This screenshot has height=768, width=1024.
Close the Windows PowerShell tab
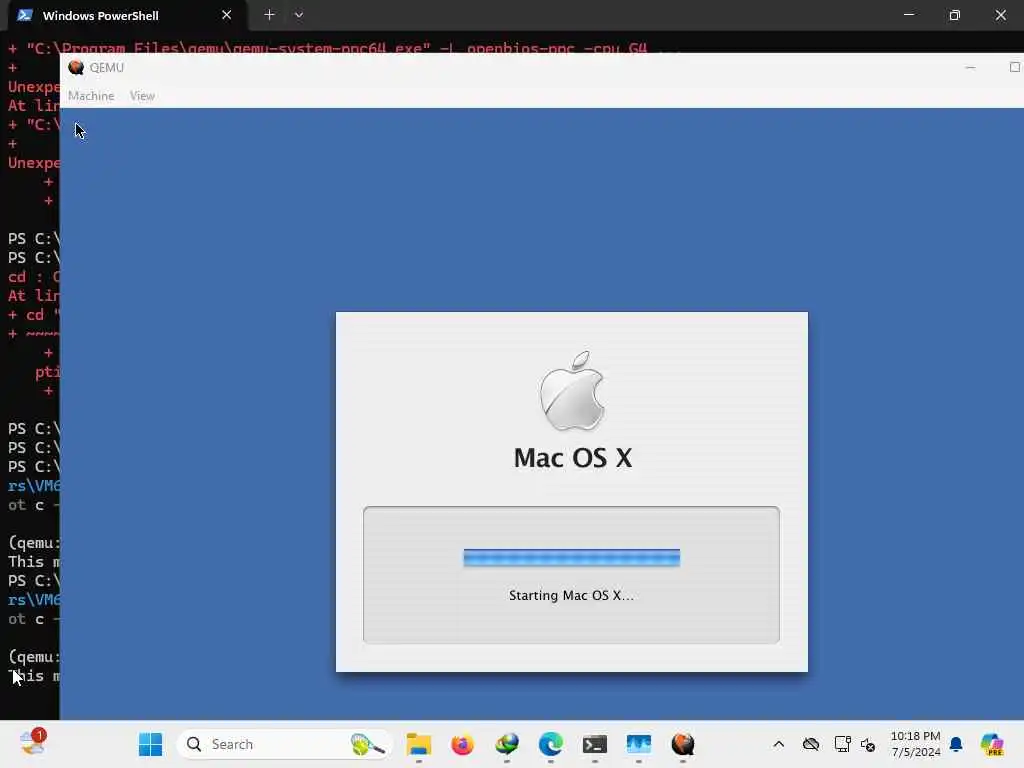pos(227,15)
